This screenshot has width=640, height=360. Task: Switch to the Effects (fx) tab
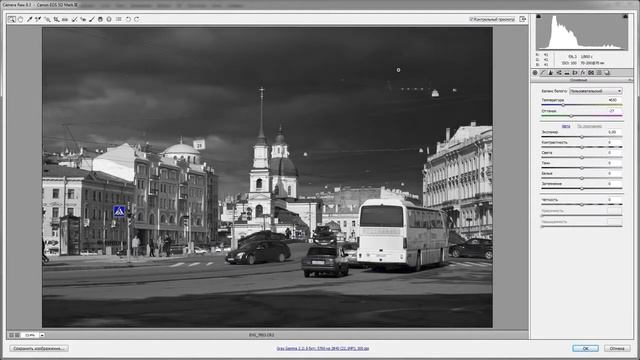tap(583, 73)
